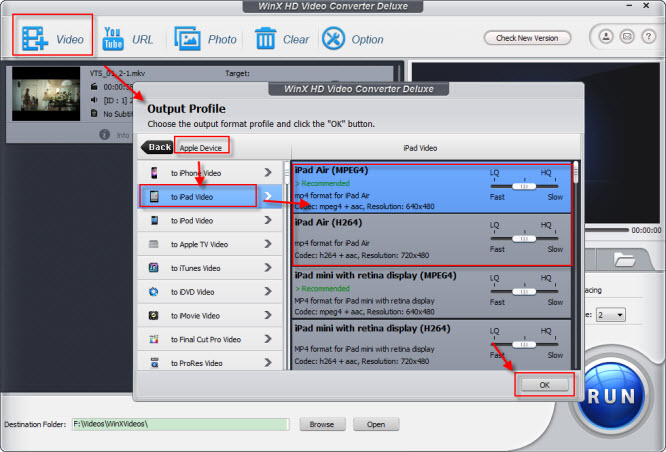This screenshot has width=666, height=452.
Task: Open the folder tab icon in main window
Action: (624, 259)
